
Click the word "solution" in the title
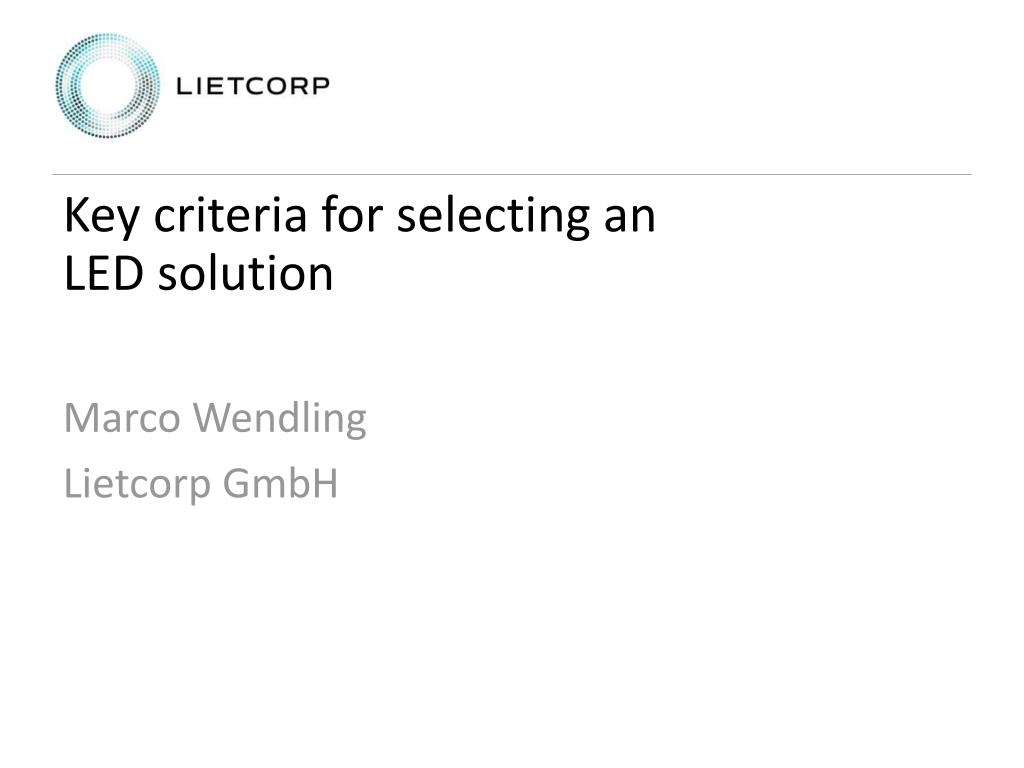click(246, 272)
